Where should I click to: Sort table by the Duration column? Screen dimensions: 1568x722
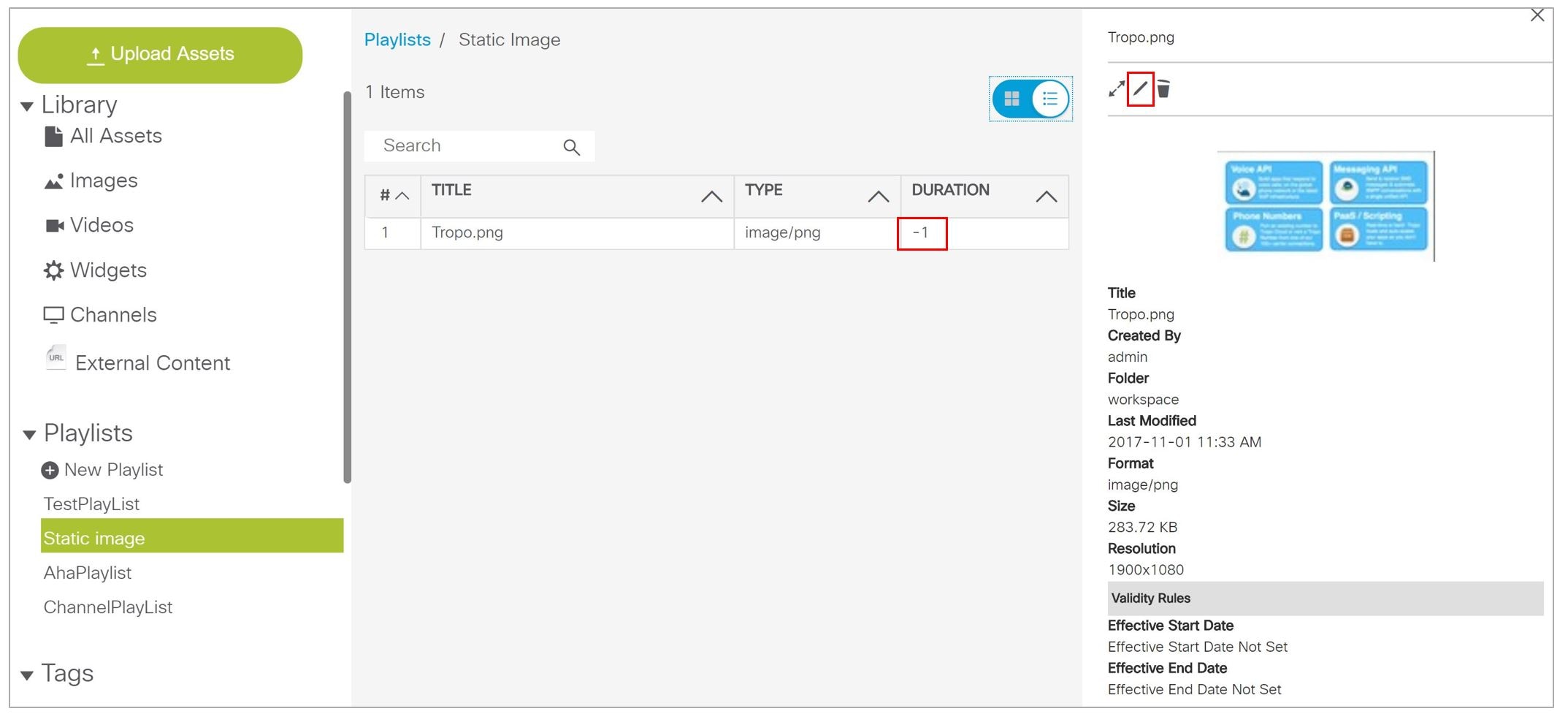1044,195
